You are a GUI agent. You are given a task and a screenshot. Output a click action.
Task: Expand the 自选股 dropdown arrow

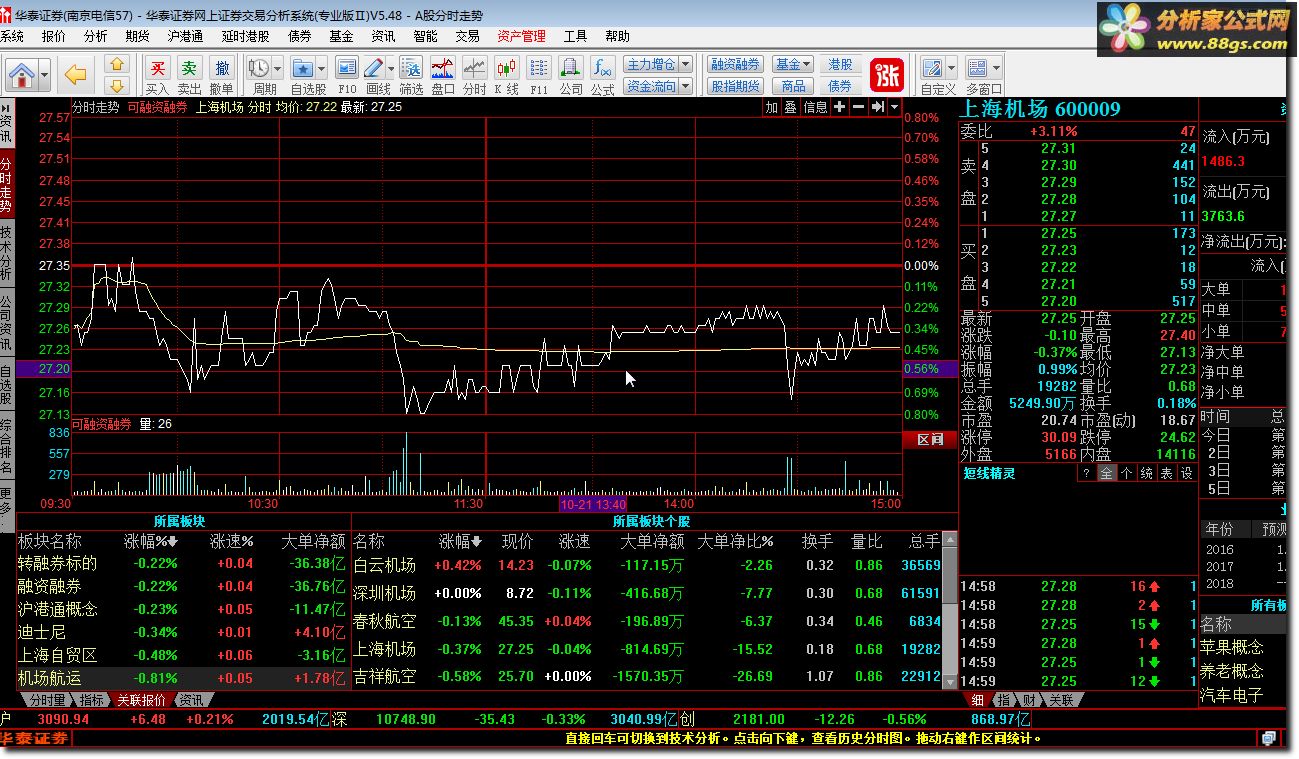(322, 68)
